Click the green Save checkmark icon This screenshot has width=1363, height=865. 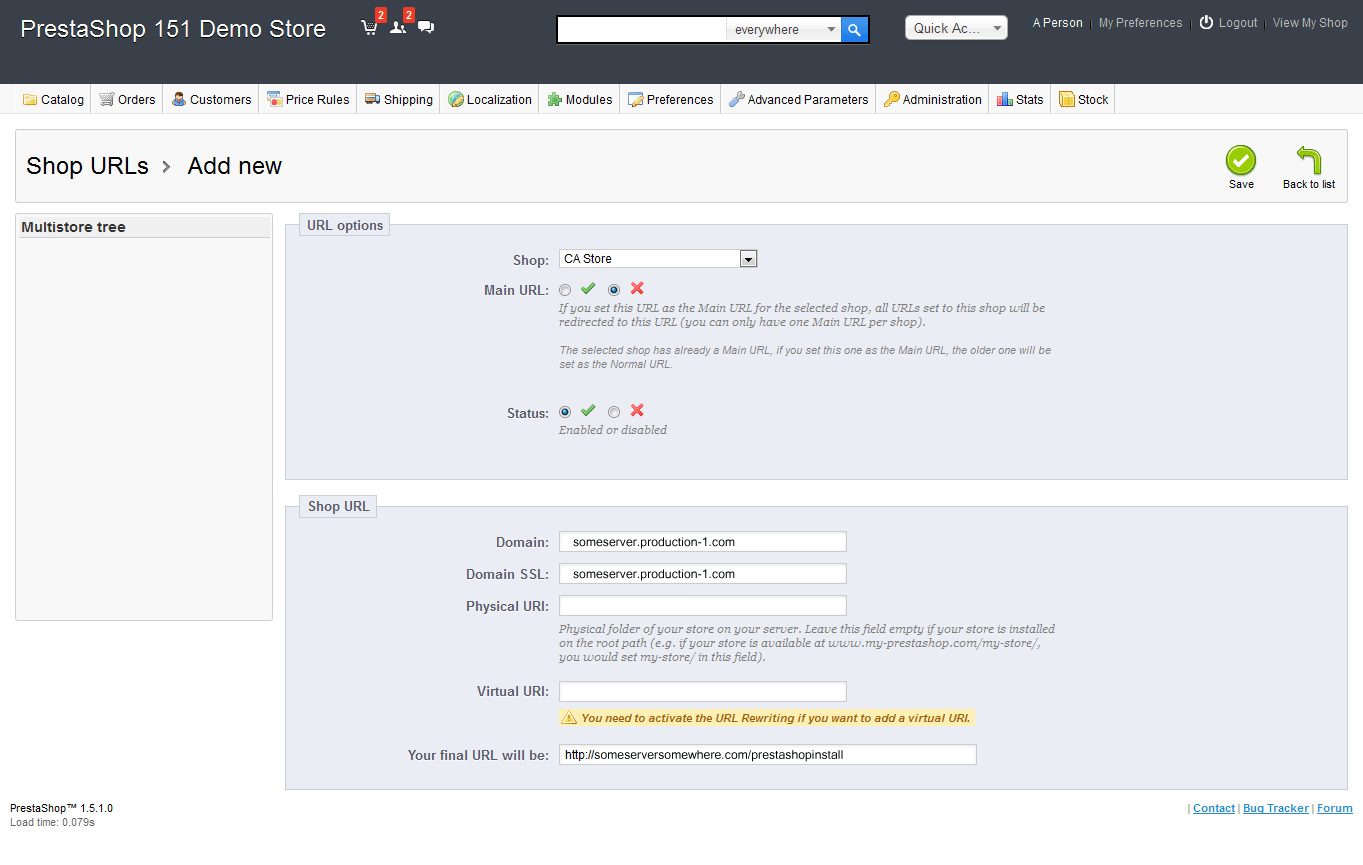point(1240,161)
